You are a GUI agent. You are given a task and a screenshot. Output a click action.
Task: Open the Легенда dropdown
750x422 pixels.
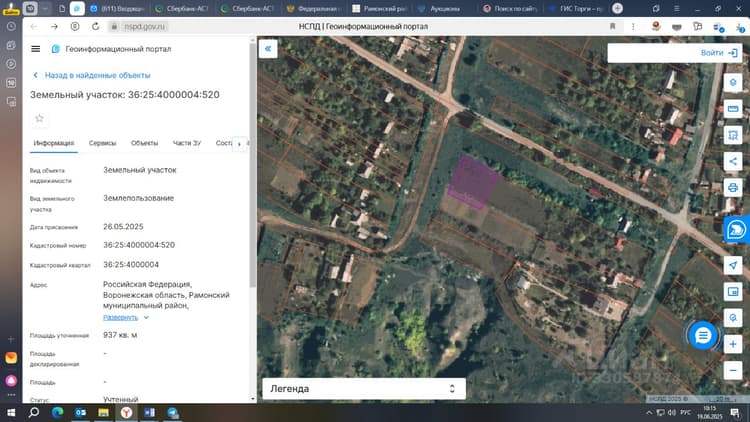[x=364, y=389]
